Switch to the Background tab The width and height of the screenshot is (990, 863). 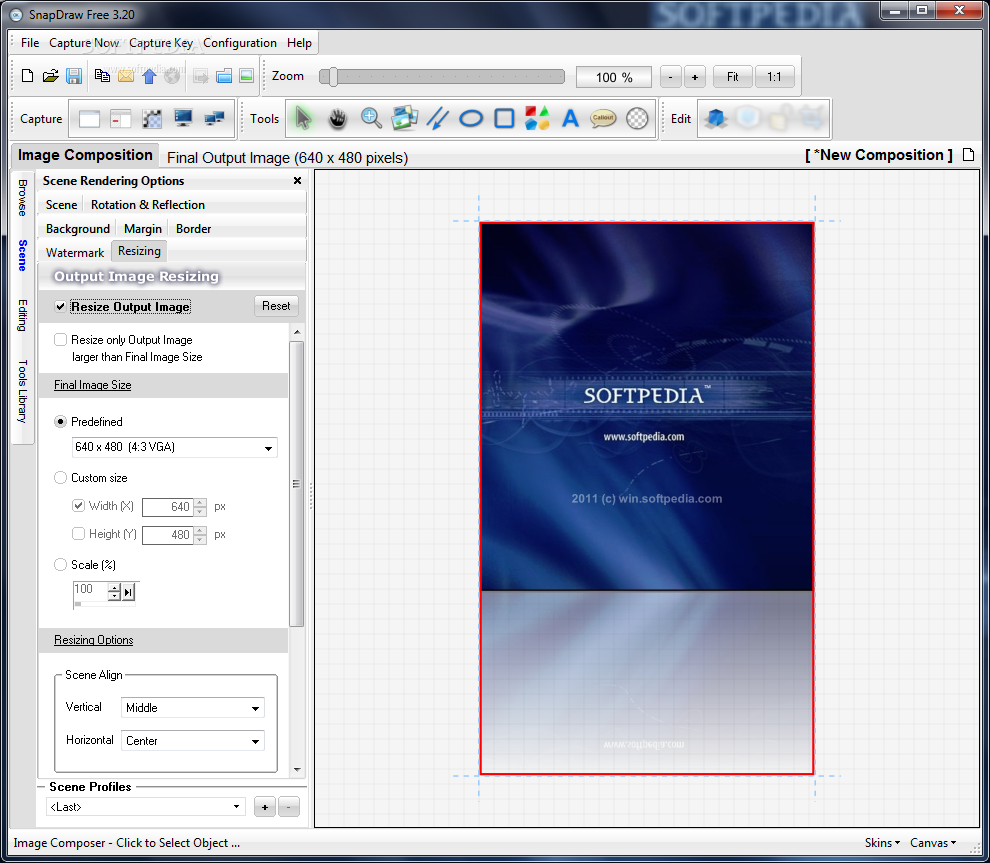(x=78, y=229)
